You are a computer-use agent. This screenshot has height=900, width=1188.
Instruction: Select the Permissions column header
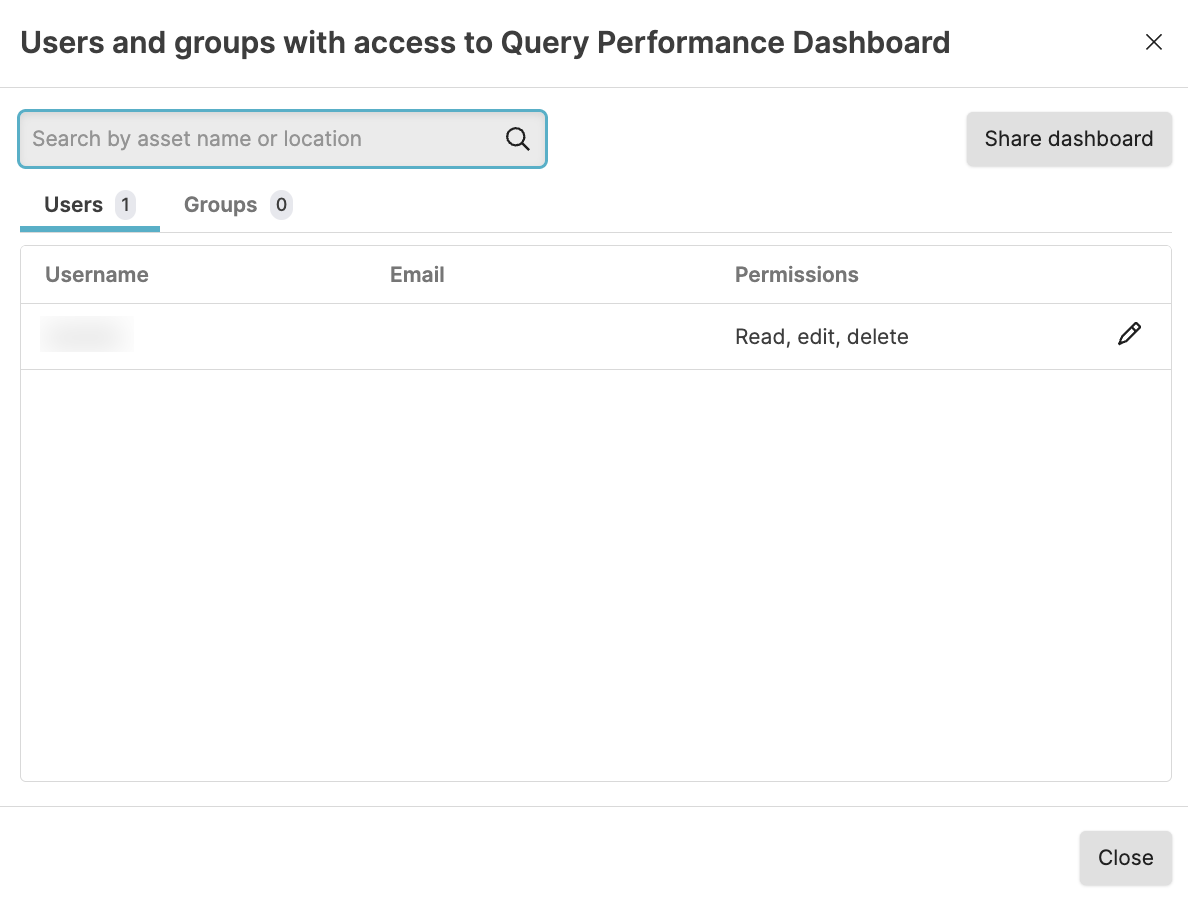pyautogui.click(x=796, y=275)
